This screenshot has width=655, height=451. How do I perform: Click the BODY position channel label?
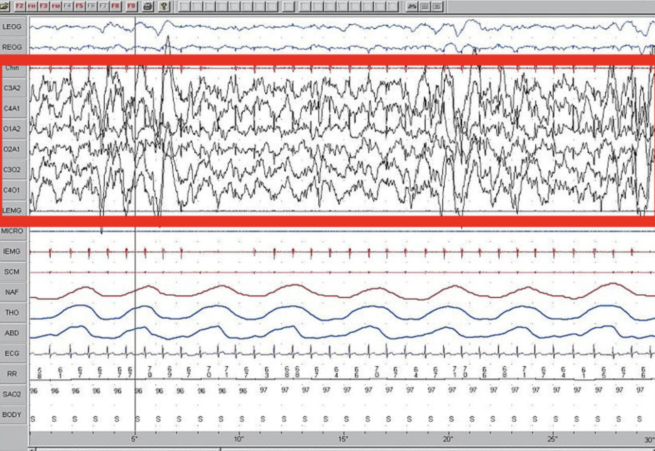click(13, 414)
